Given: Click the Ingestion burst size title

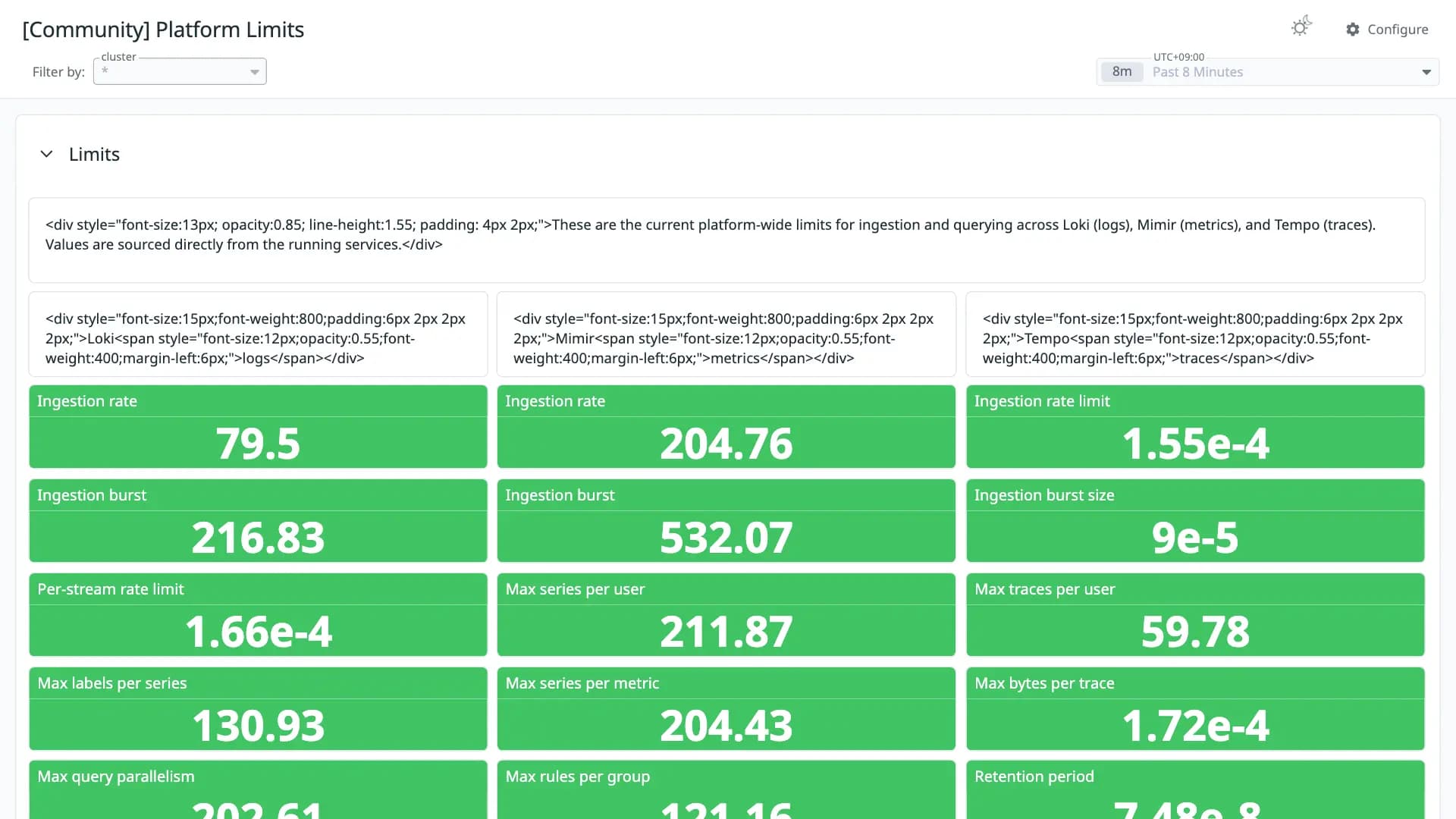Looking at the screenshot, I should 1044,495.
